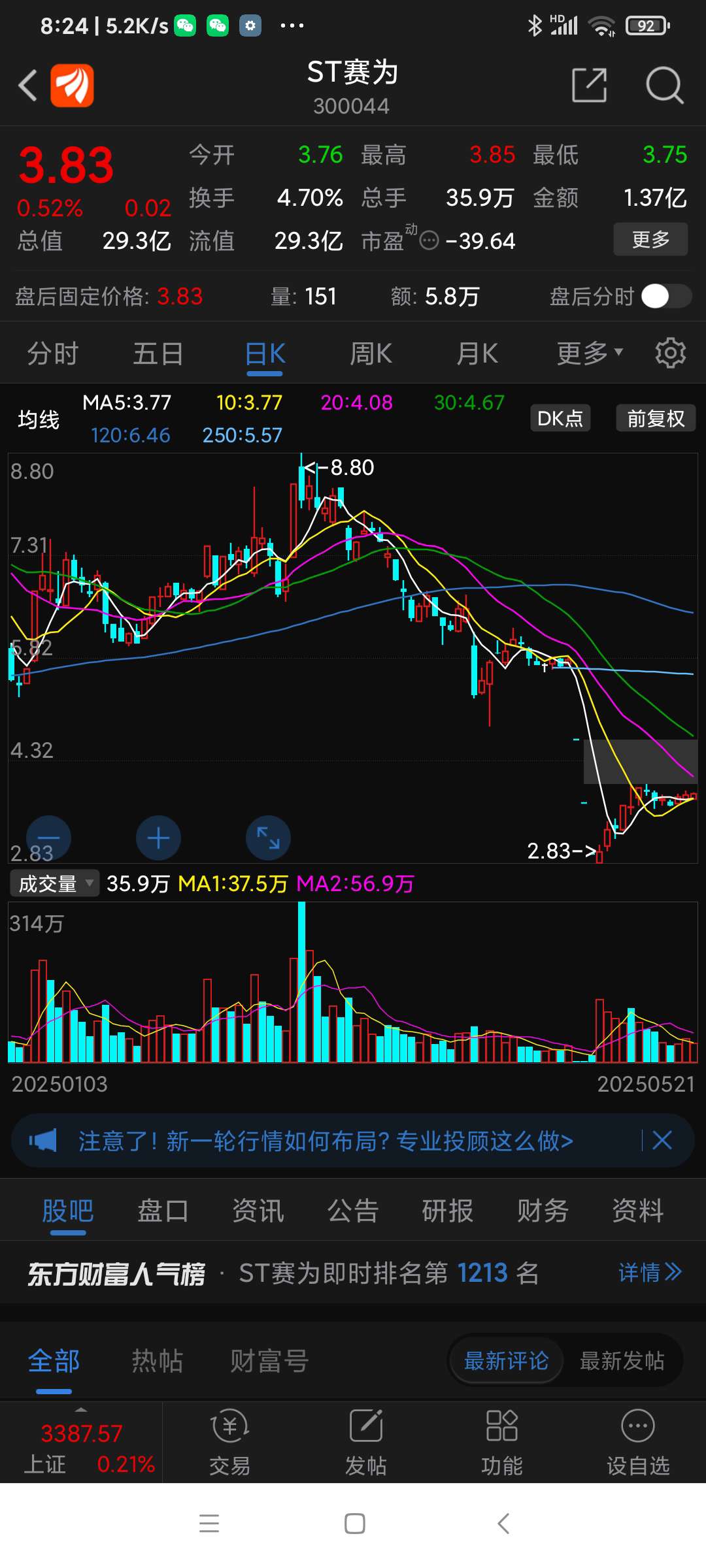
Task: Tap the status bar overflow dots
Action: pyautogui.click(x=292, y=25)
